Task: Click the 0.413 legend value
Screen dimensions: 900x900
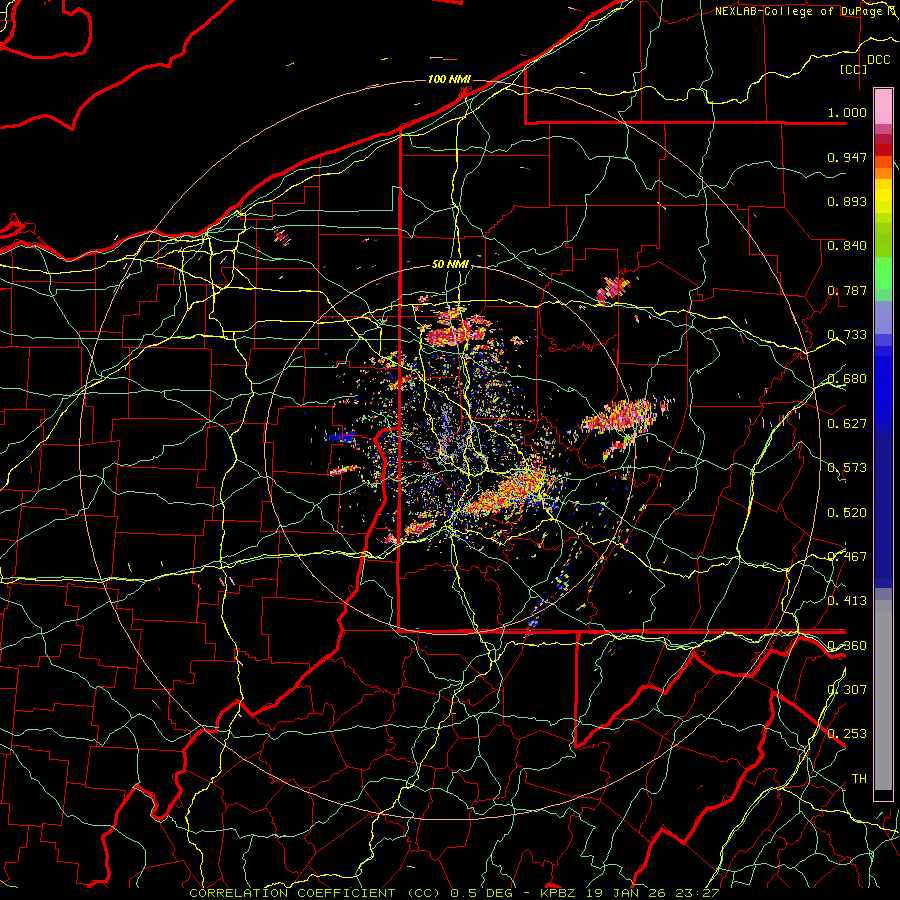Action: click(847, 600)
